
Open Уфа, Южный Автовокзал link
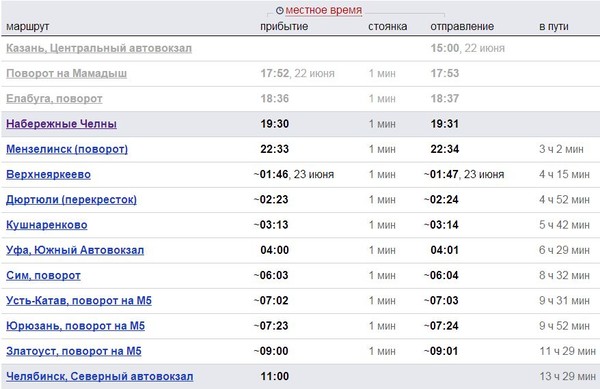click(75, 250)
